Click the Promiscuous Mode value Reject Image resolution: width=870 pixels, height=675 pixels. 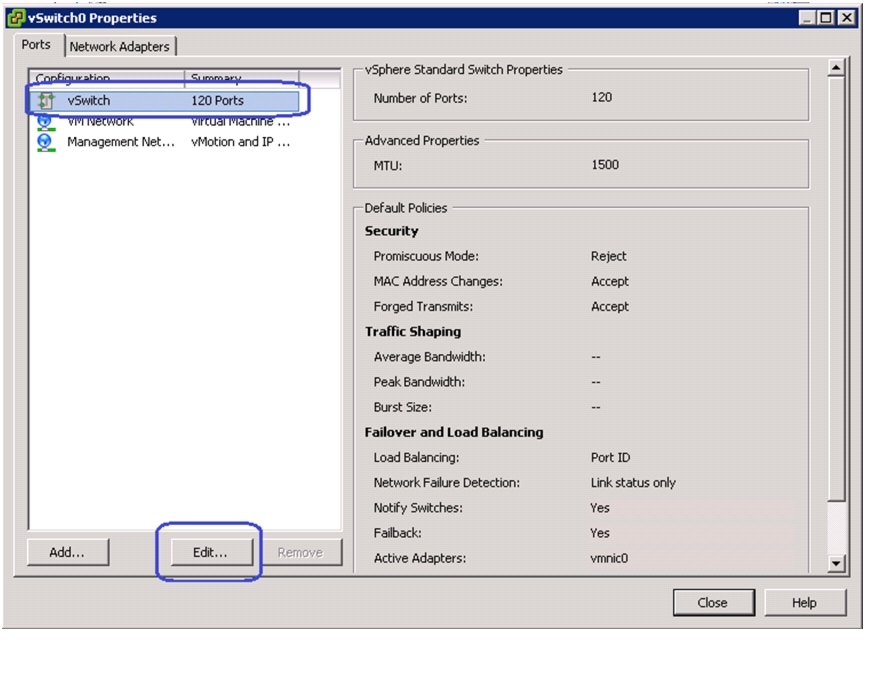(609, 256)
